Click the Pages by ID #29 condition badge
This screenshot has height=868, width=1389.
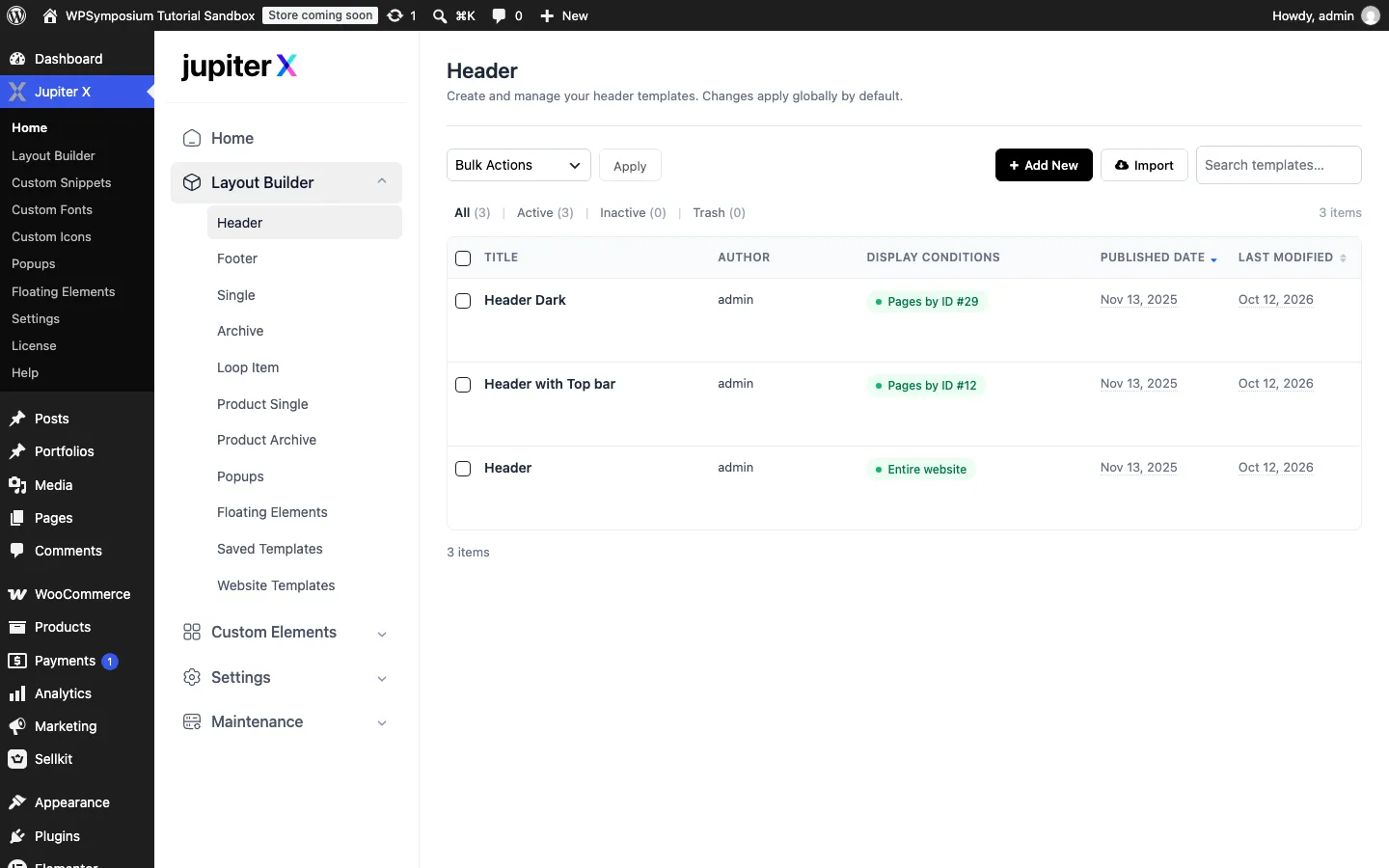pyautogui.click(x=926, y=302)
